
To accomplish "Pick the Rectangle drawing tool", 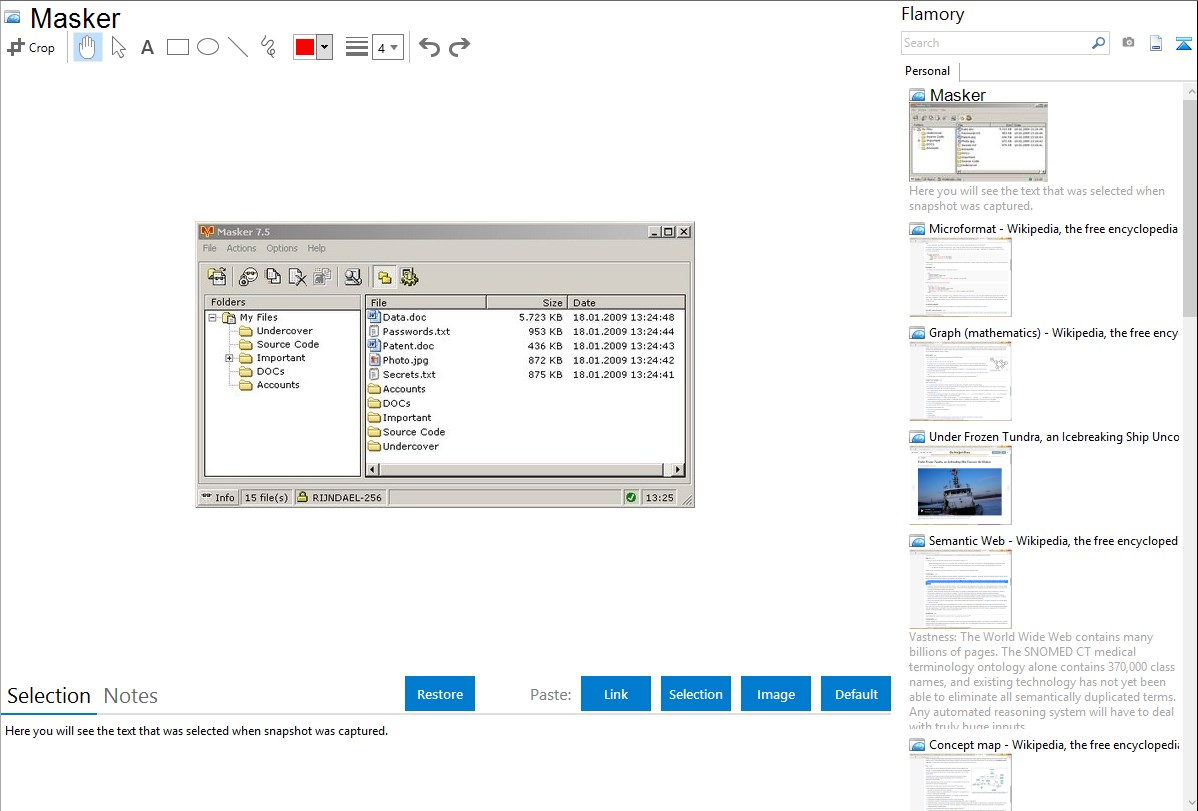I will point(177,47).
